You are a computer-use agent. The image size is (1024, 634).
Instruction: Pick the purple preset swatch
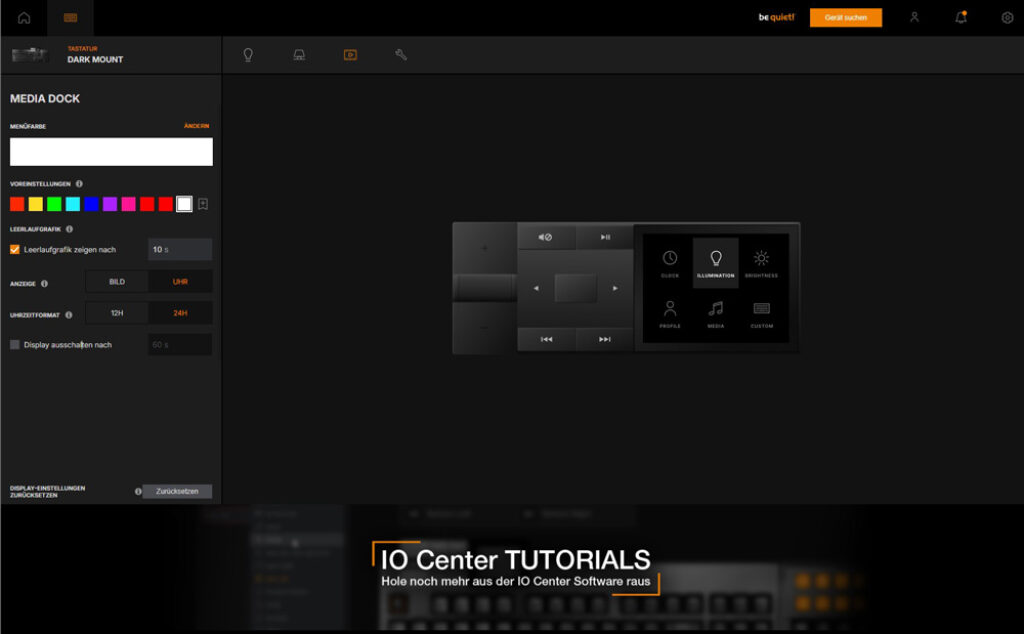point(110,204)
